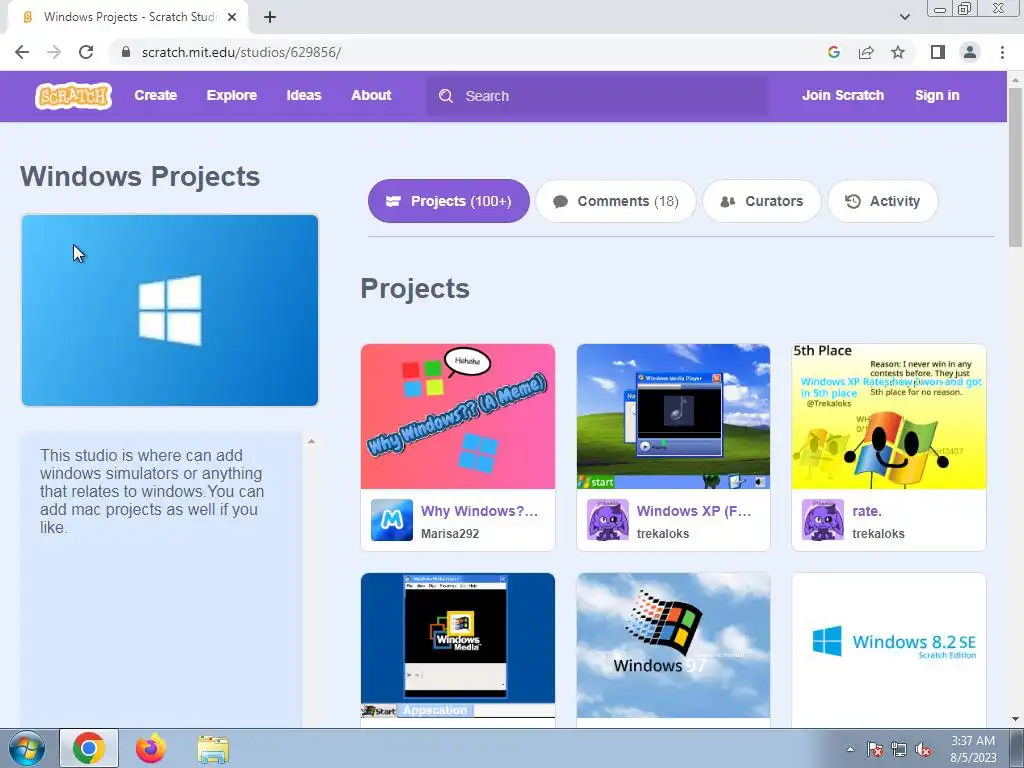Open the tab search chevron
This screenshot has height=768, width=1024.
tap(904, 17)
